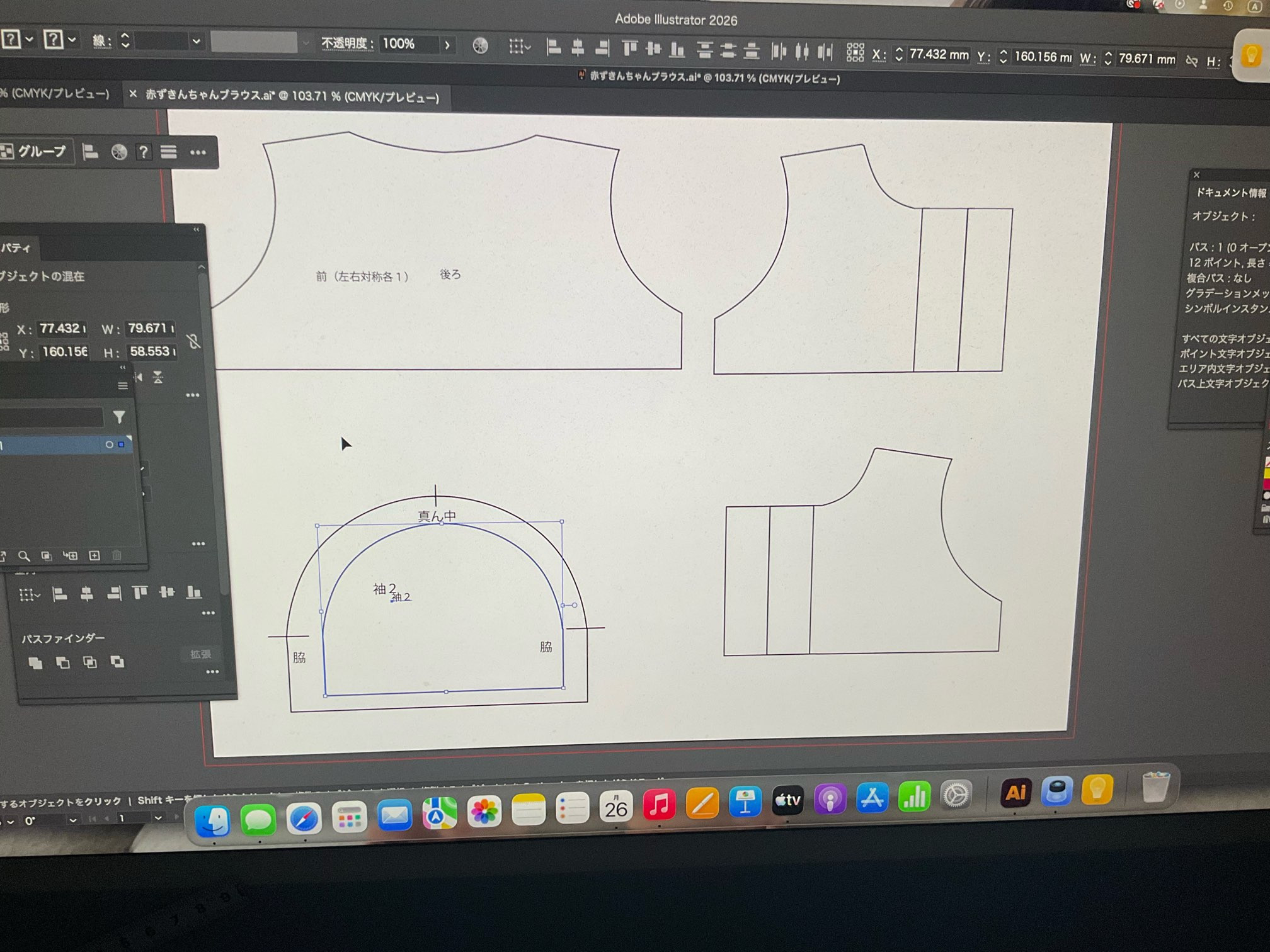Viewport: 1270px width, 952px height.
Task: Click the Pathfinder exclude icon
Action: (117, 662)
